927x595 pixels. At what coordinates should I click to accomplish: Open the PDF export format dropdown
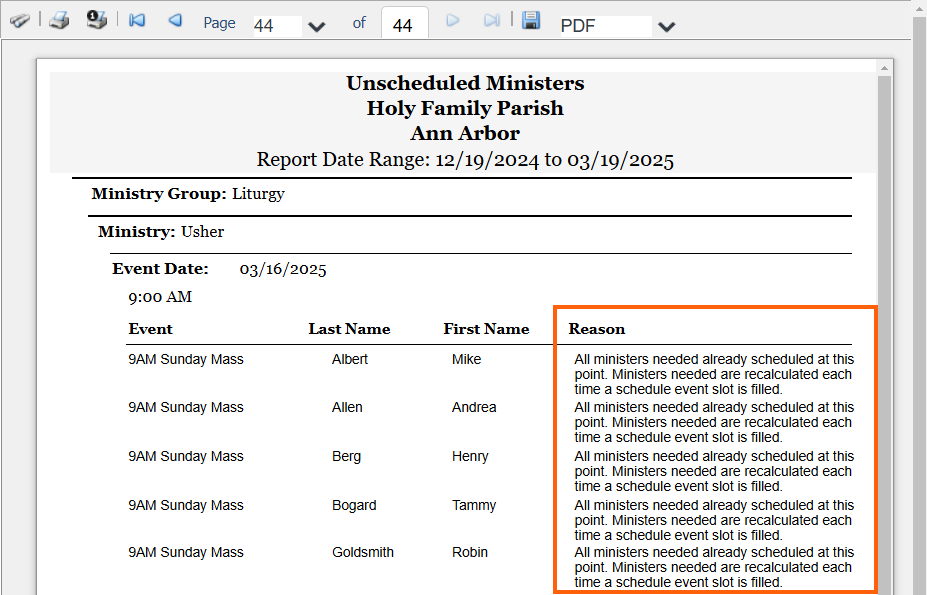(x=666, y=27)
